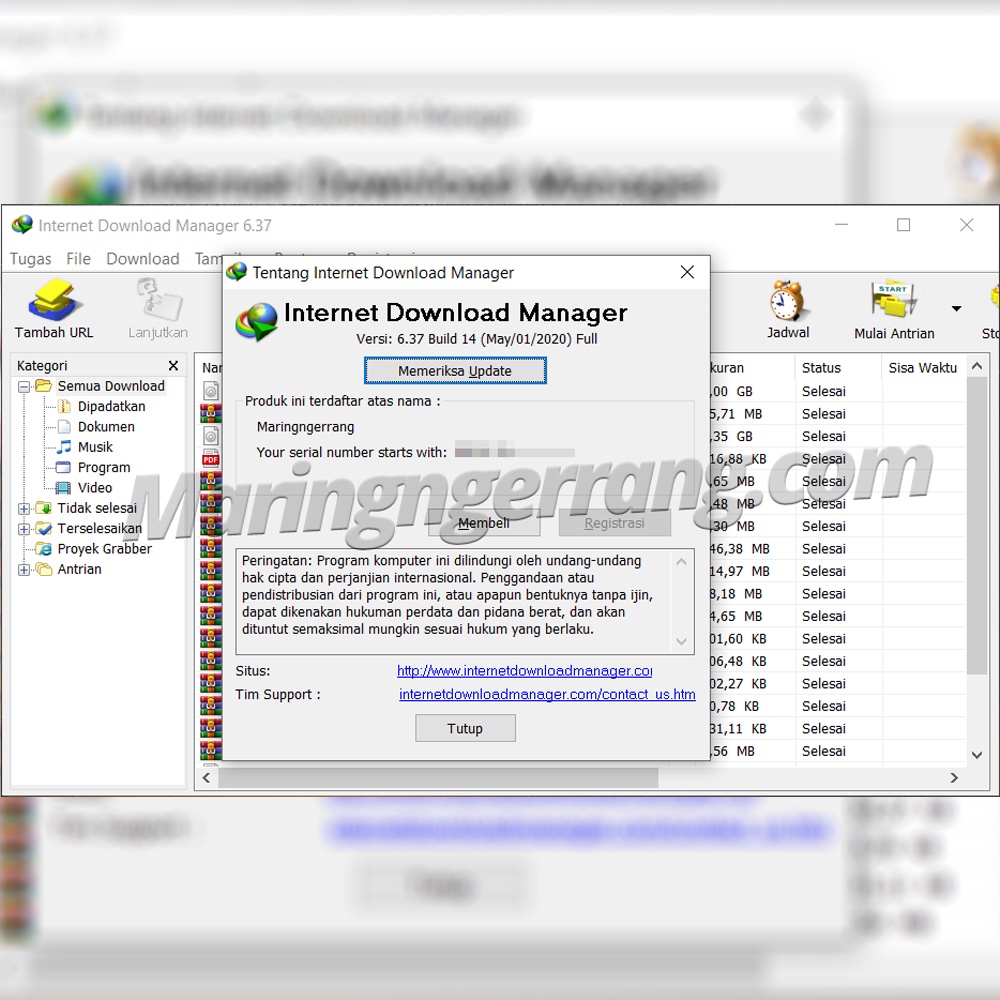Screen dimensions: 1000x1000
Task: Click the Dipadatkan archive icon
Action: [64, 406]
